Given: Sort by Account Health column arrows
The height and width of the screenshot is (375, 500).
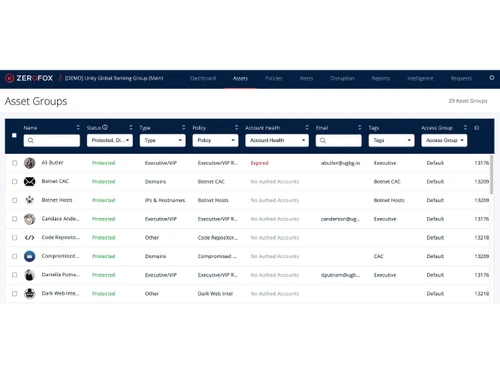Looking at the screenshot, I should (x=307, y=127).
